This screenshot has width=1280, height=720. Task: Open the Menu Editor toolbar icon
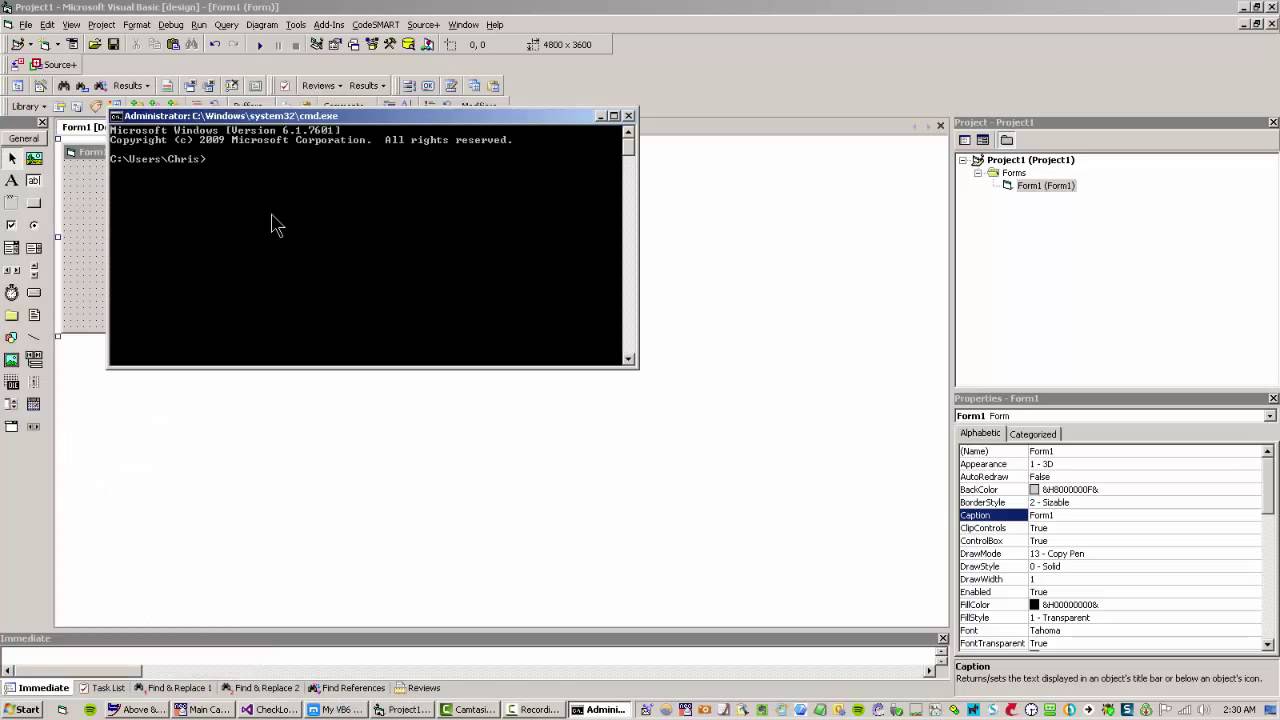point(72,44)
